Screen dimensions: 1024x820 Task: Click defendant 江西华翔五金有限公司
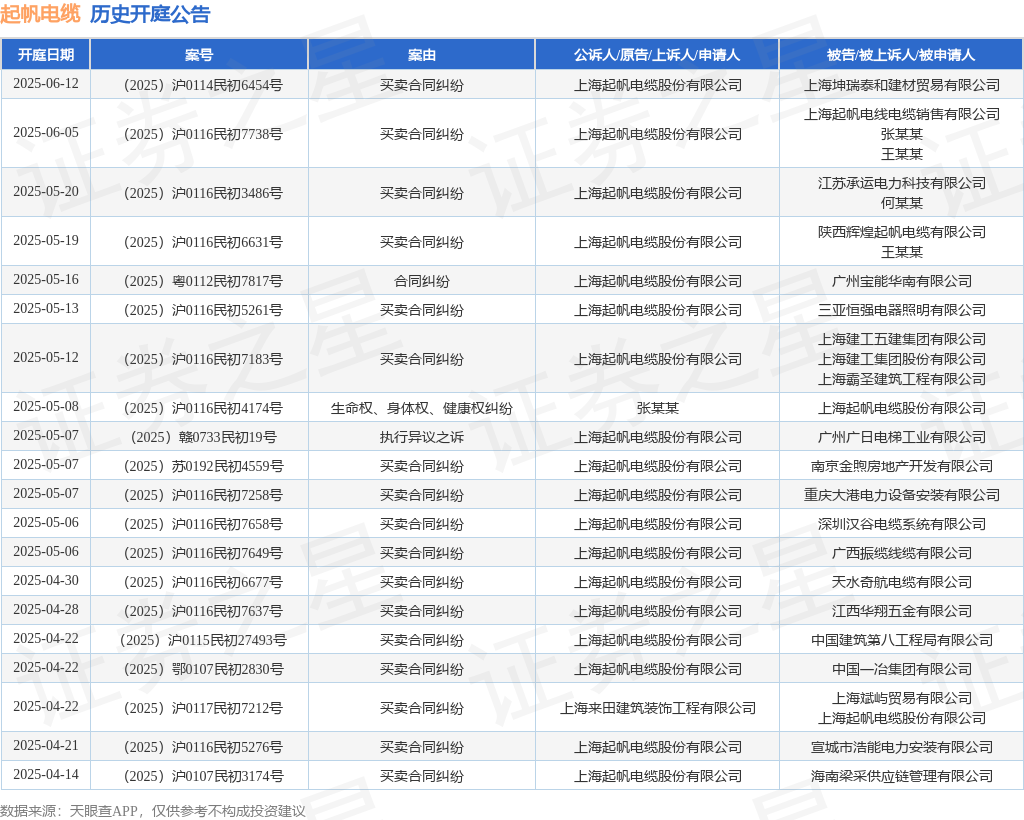coord(902,611)
